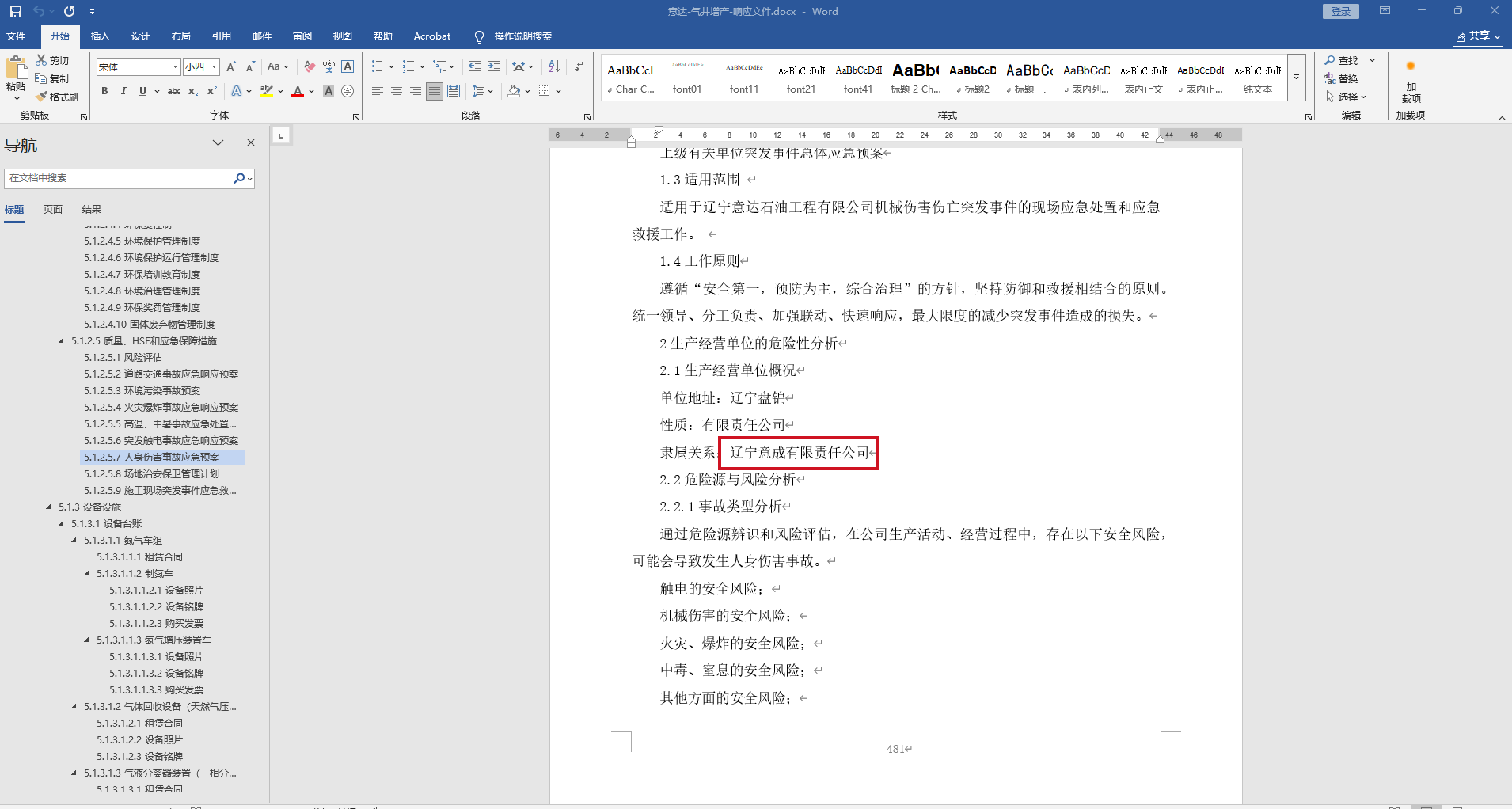Toggle italic formatting
The height and width of the screenshot is (809, 1512).
click(x=123, y=91)
